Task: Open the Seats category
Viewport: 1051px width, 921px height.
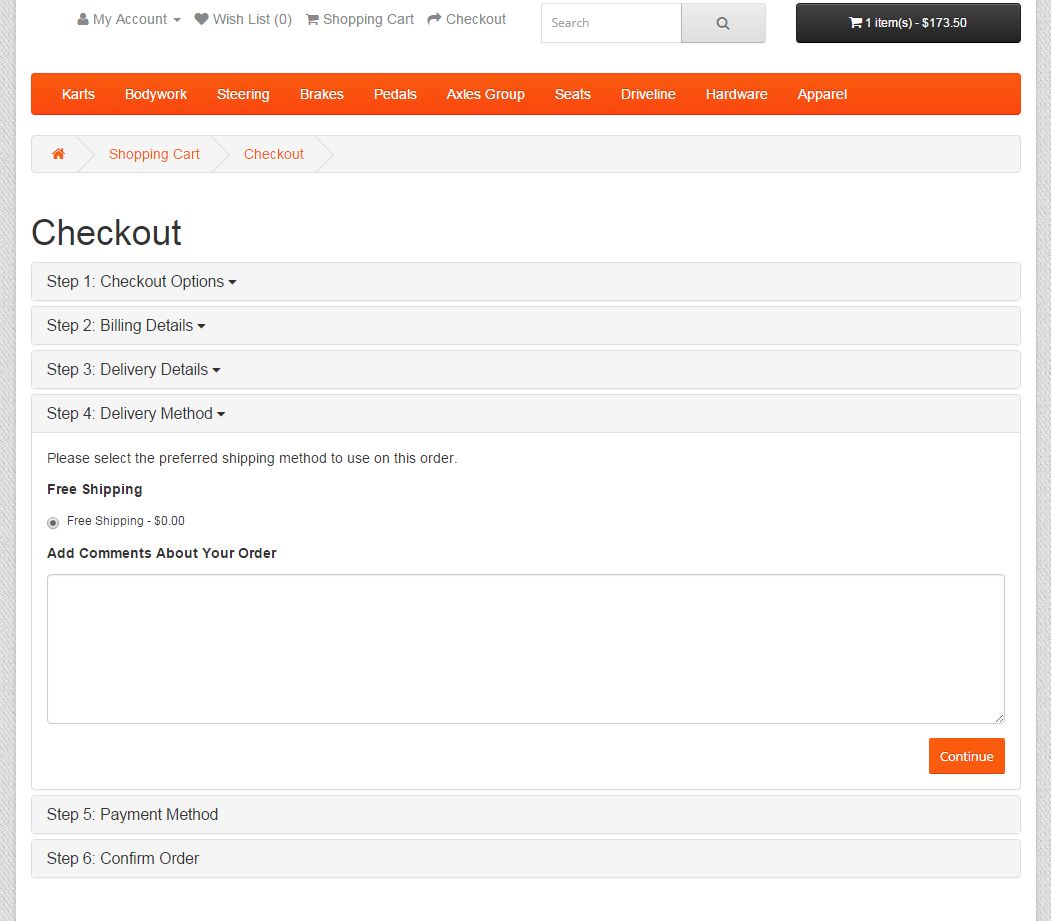Action: 572,94
